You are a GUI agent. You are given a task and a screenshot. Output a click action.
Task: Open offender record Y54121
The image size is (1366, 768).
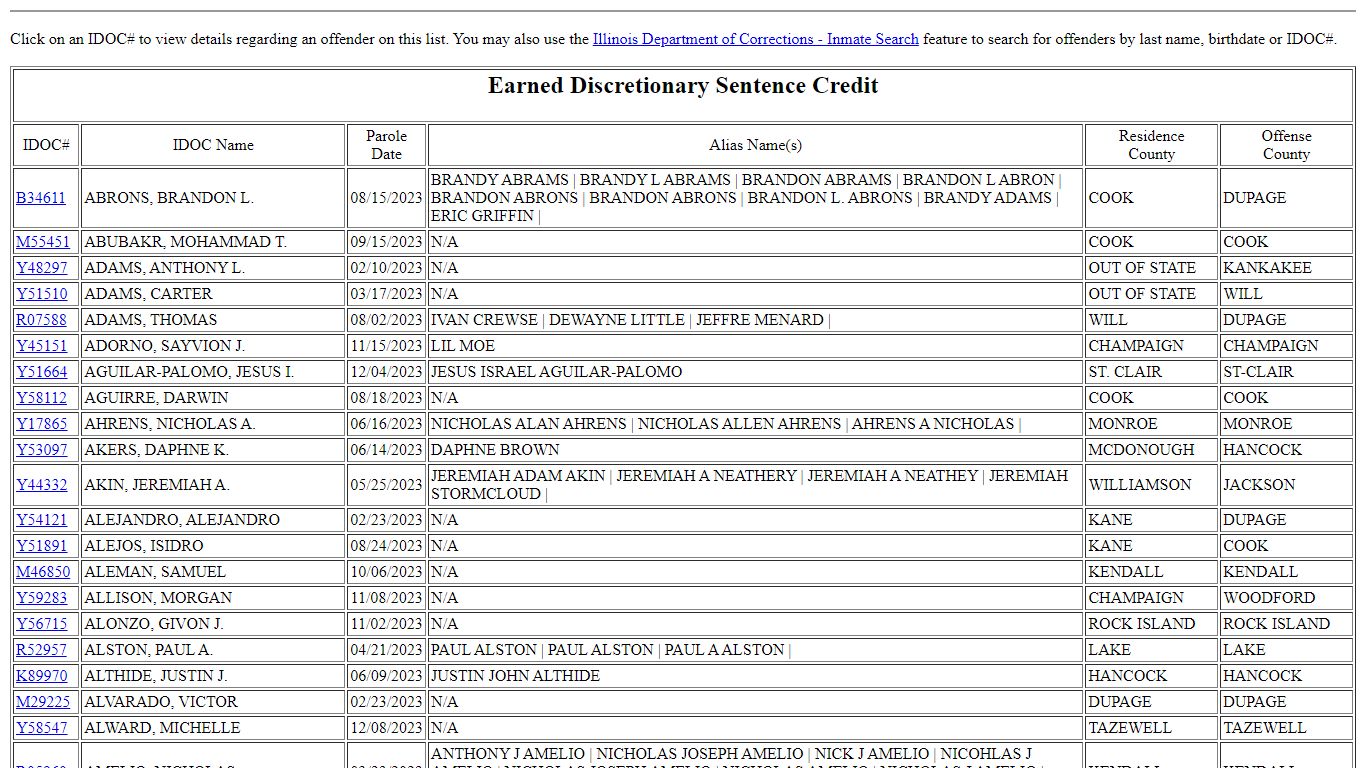(42, 520)
